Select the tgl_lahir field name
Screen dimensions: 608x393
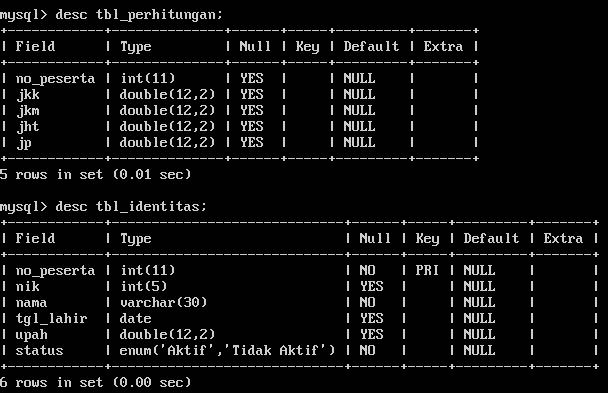51,319
